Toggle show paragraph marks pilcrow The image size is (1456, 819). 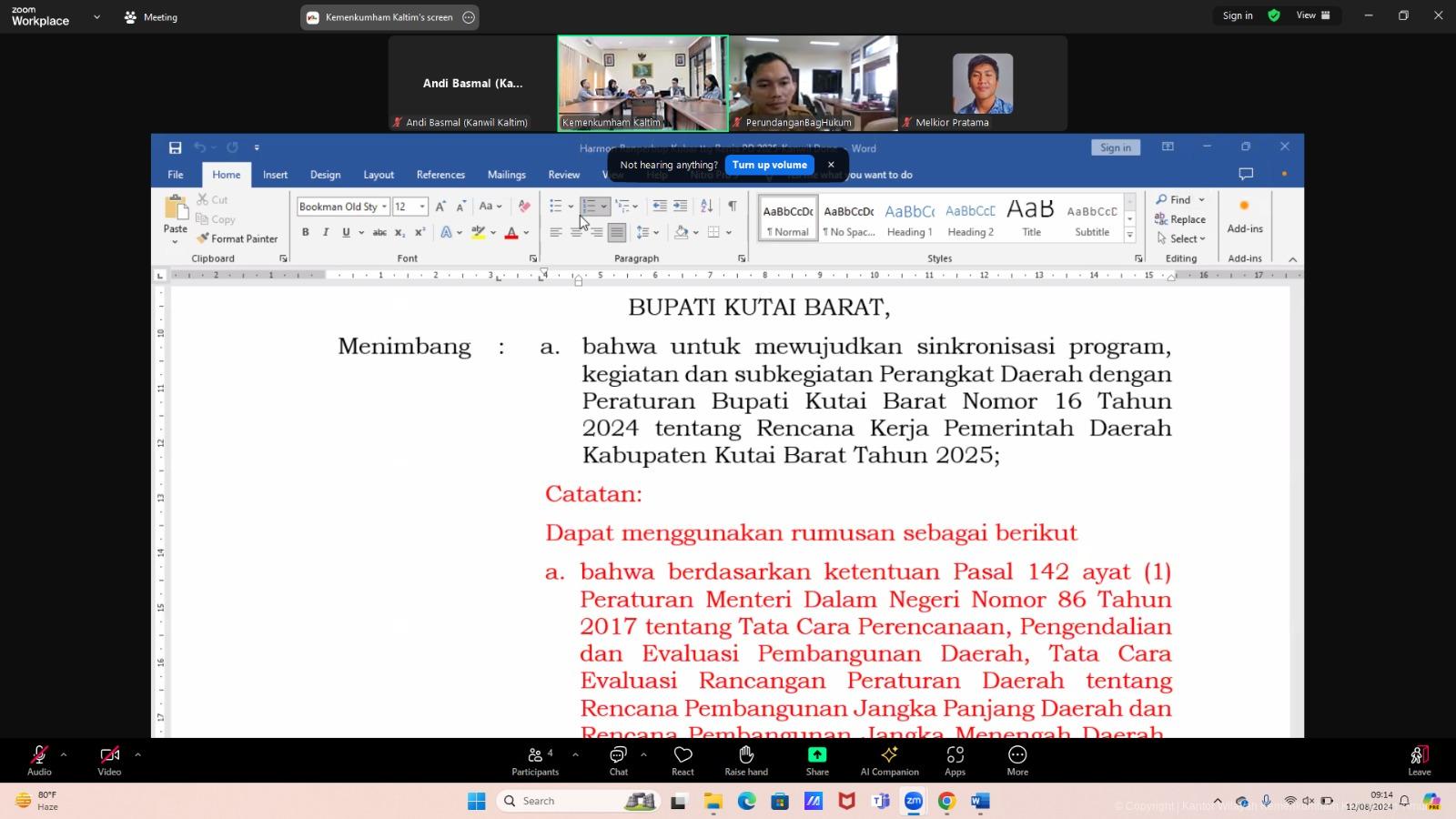(x=733, y=207)
